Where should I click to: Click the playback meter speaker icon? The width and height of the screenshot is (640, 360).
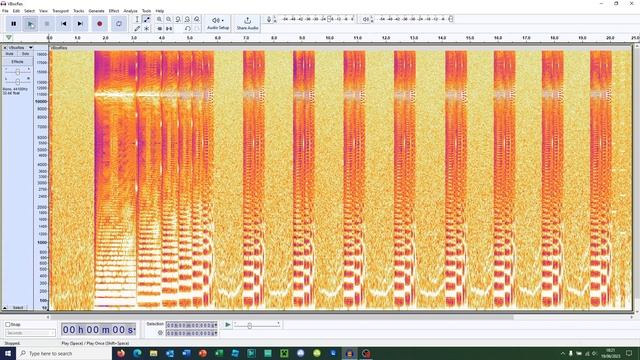[x=366, y=19]
